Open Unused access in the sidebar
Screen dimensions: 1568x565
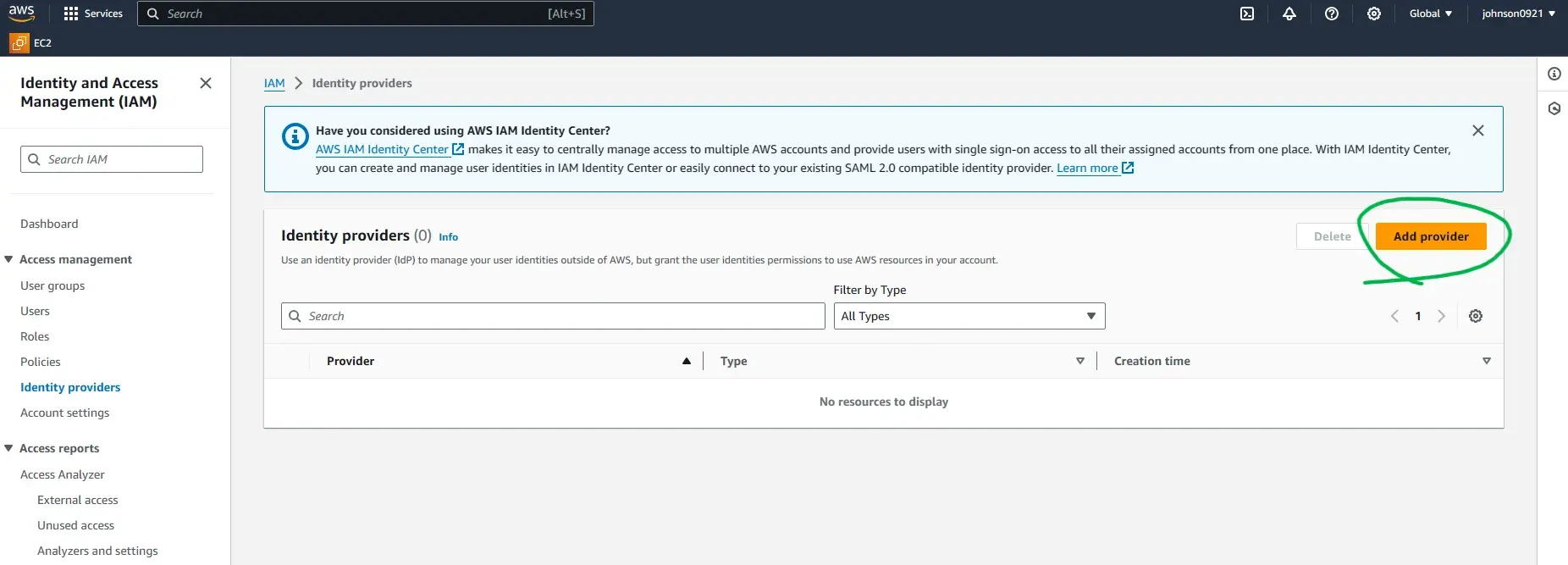[x=75, y=525]
